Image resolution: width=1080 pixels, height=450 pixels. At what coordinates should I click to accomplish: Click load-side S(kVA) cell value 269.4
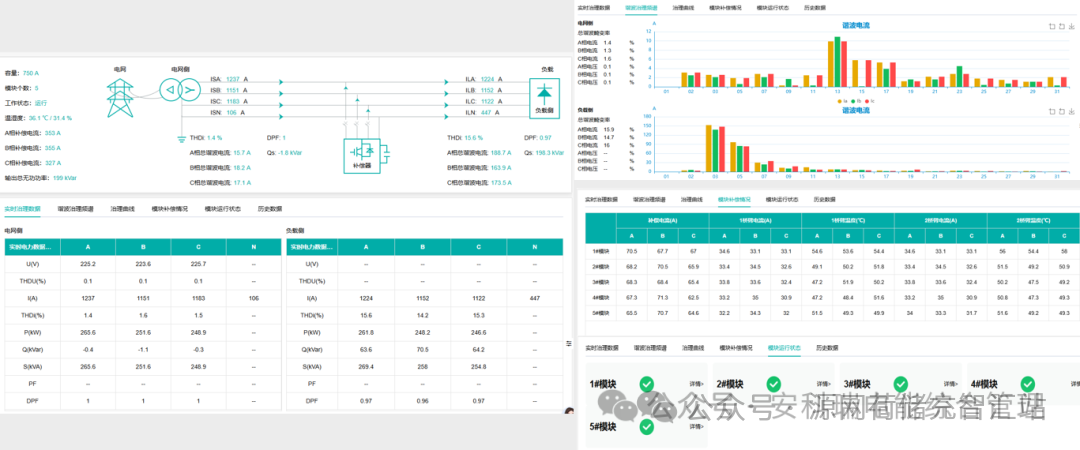[366, 365]
